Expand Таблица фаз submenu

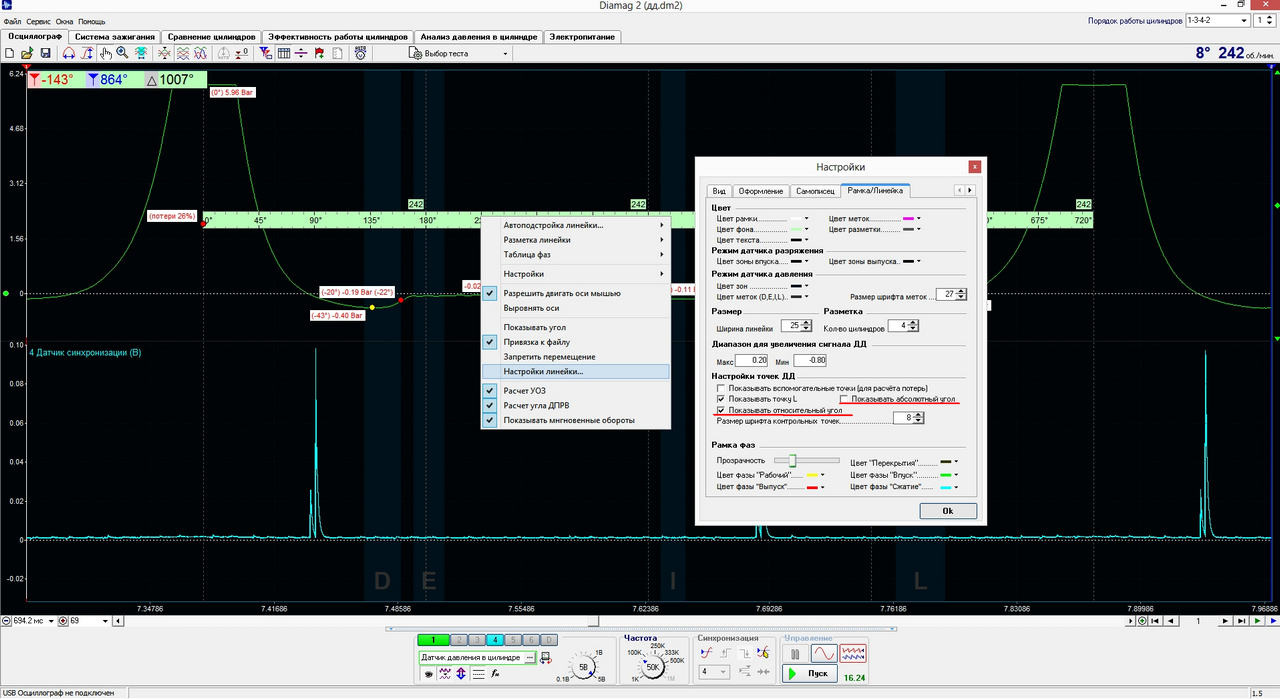pyautogui.click(x=575, y=254)
